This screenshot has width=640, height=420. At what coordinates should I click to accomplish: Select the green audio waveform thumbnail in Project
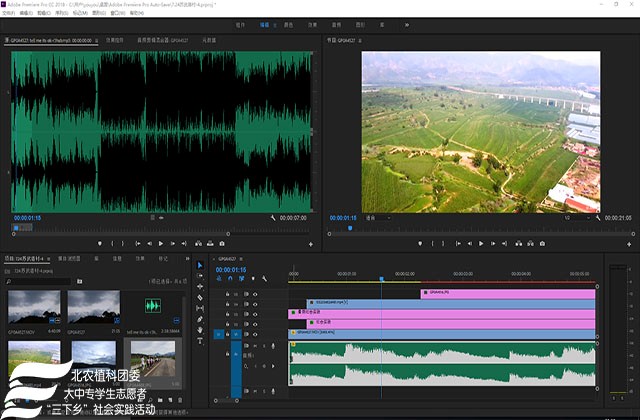[152, 305]
